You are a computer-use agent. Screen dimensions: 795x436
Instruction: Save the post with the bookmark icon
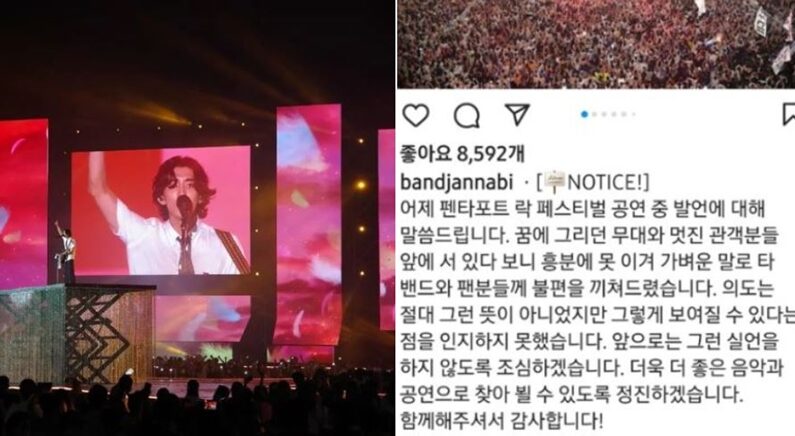788,115
